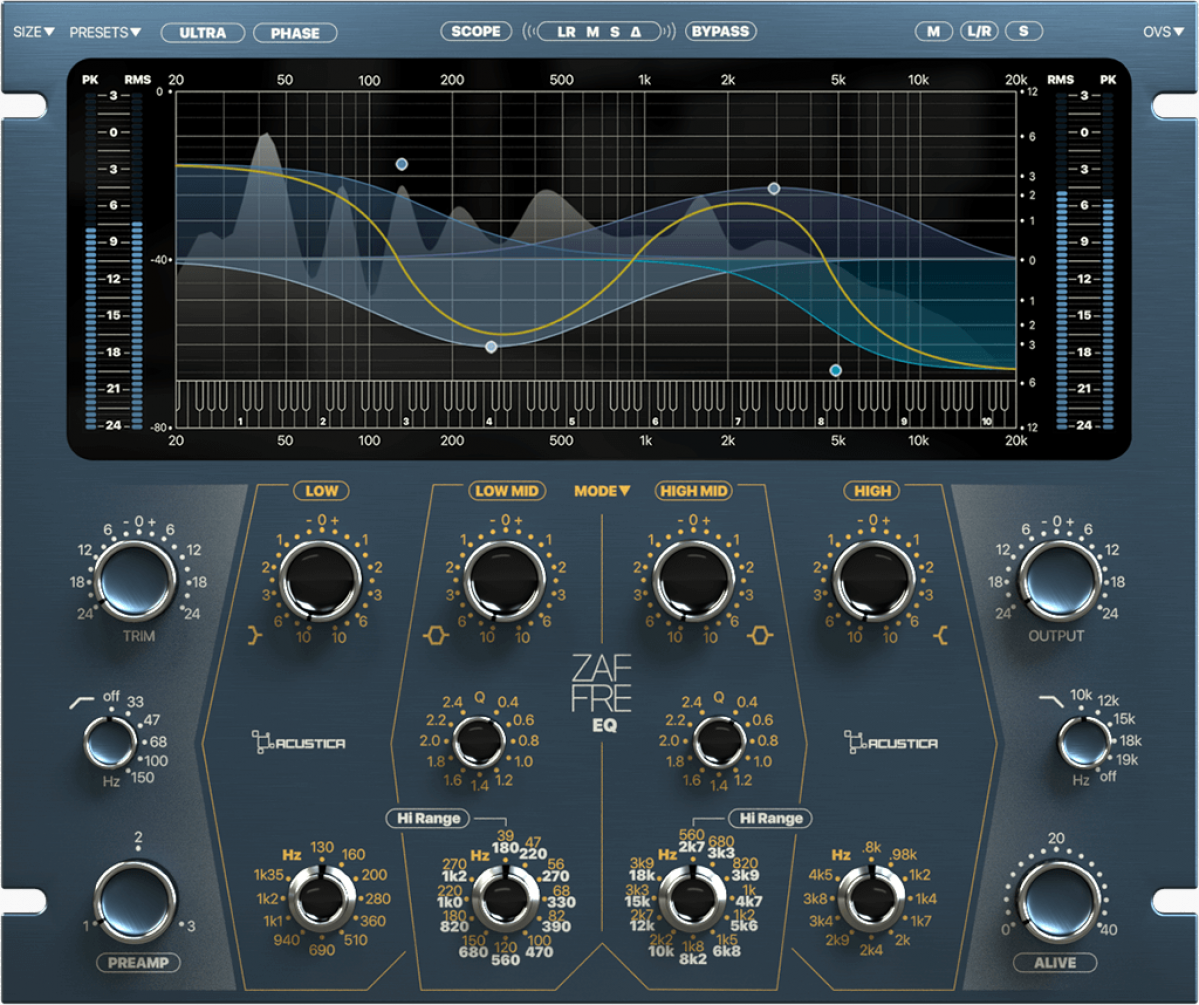Click the low shelf shape icon

tap(255, 635)
